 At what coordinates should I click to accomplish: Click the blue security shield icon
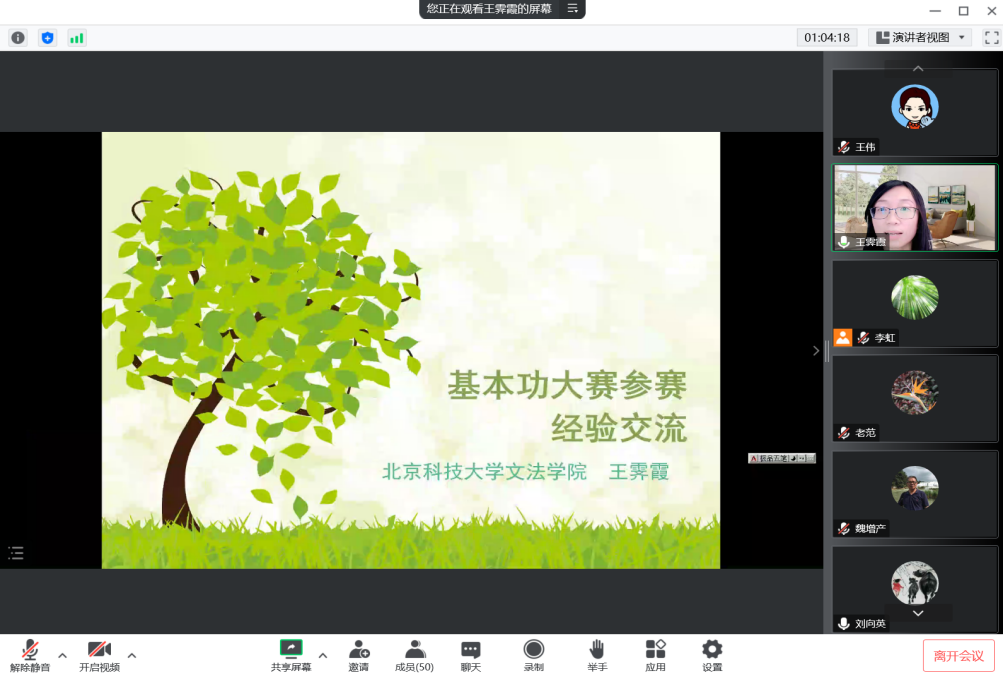(x=47, y=38)
